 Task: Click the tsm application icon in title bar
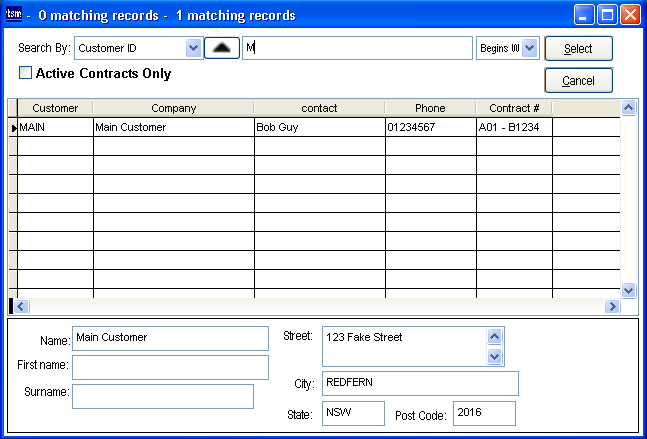click(x=13, y=15)
